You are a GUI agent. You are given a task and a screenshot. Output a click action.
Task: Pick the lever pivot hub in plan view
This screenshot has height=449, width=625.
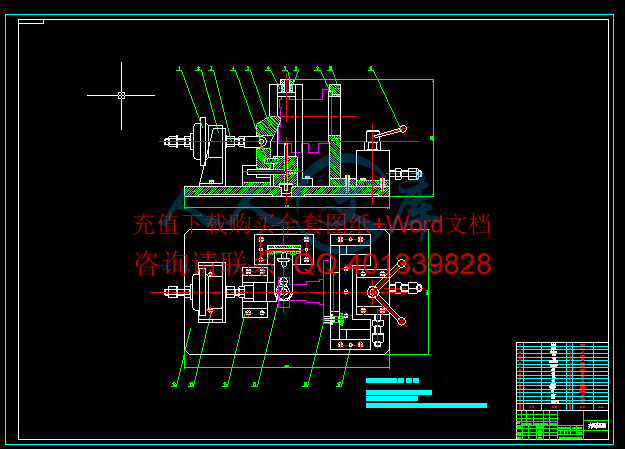click(373, 292)
